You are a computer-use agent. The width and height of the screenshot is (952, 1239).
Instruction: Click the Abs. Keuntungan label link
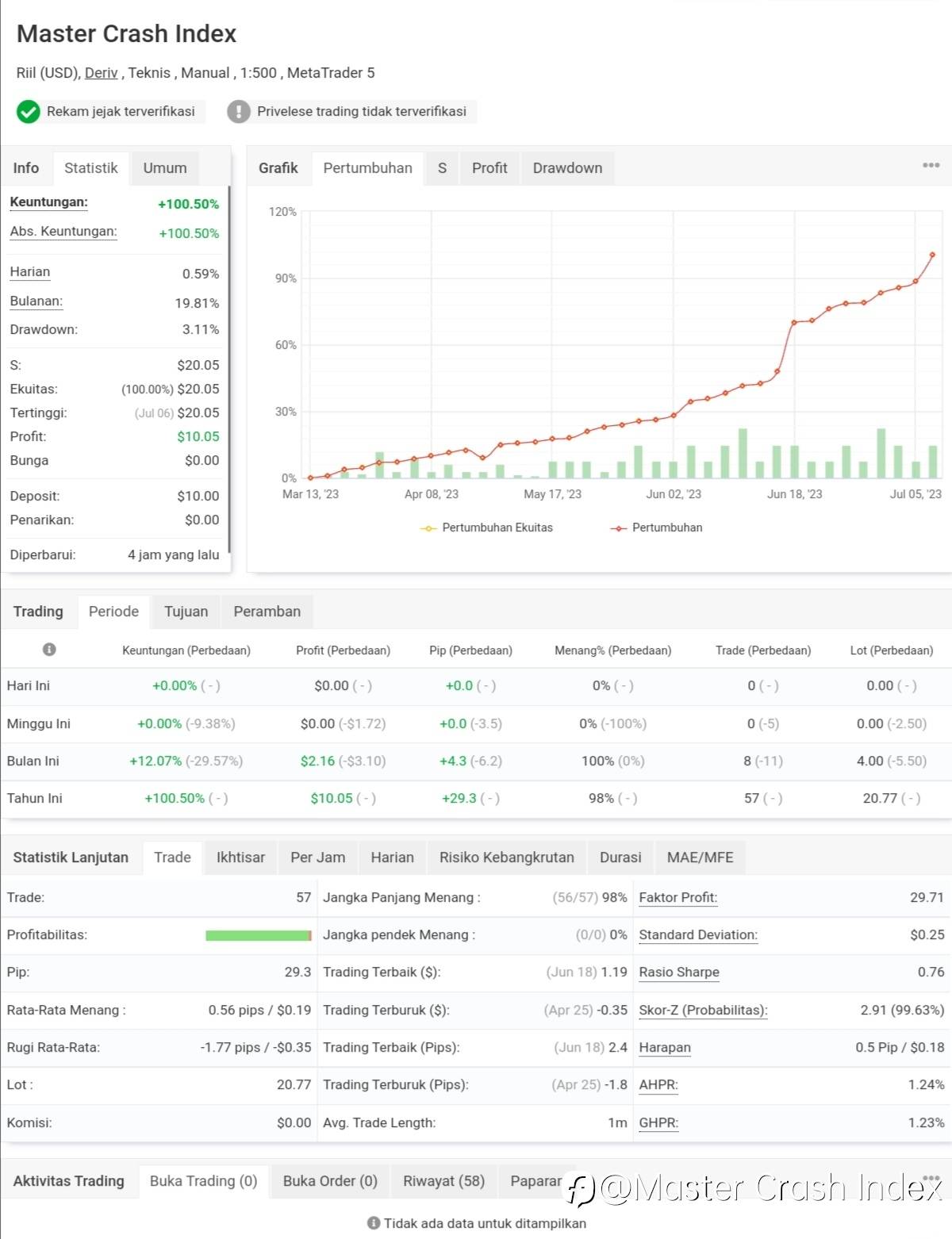click(x=63, y=232)
